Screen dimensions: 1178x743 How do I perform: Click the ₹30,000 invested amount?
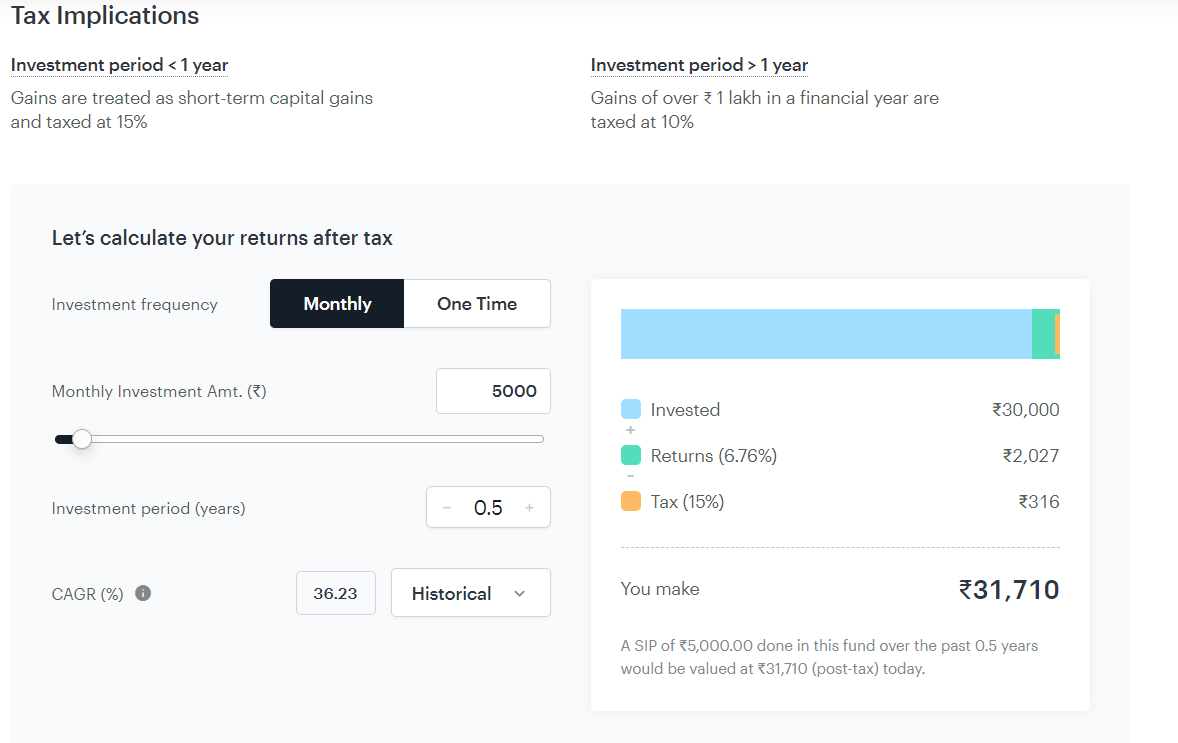[x=1025, y=409]
